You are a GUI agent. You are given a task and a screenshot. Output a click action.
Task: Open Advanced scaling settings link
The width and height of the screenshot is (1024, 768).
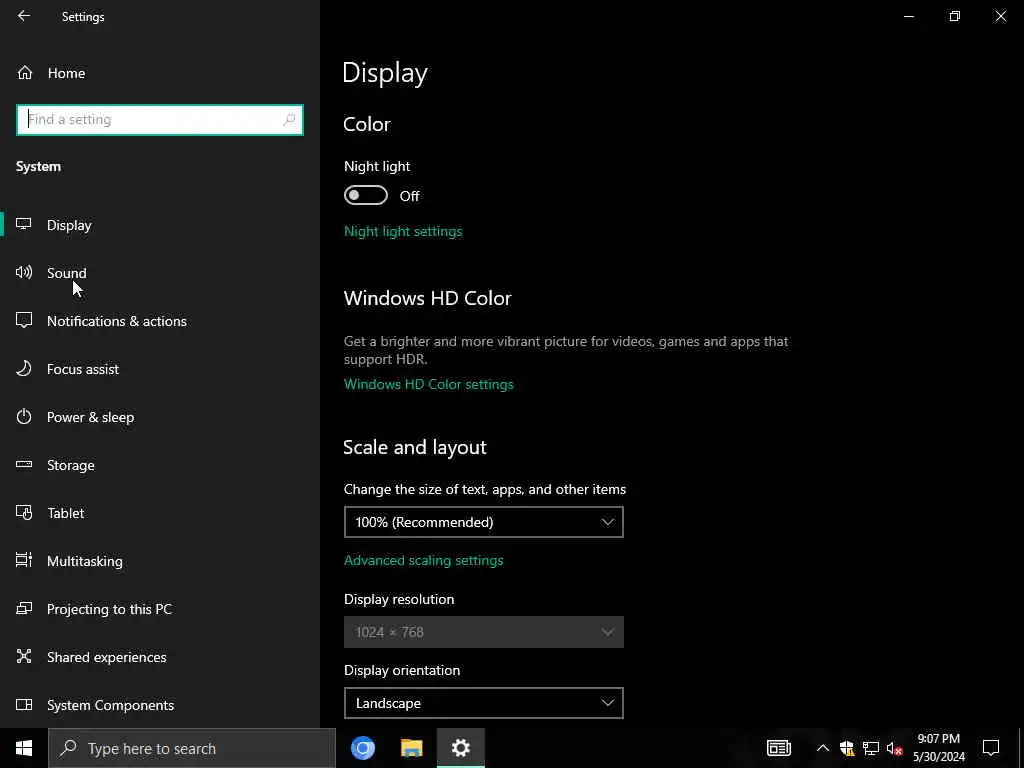point(423,560)
